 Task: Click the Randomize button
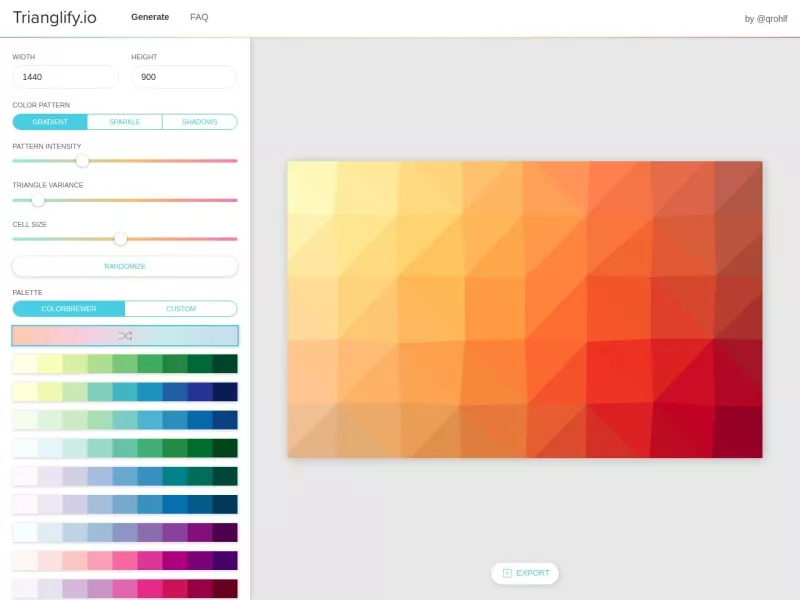coord(125,266)
